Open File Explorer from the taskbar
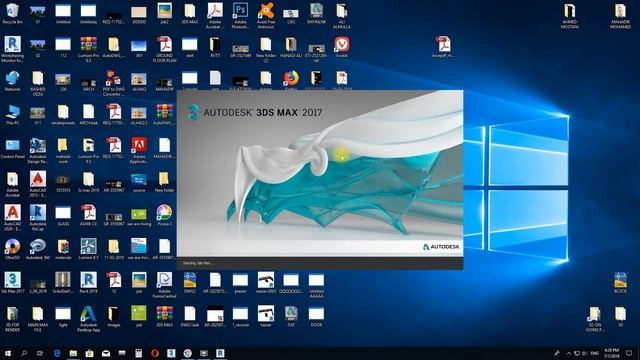The image size is (640, 360). pos(73,353)
